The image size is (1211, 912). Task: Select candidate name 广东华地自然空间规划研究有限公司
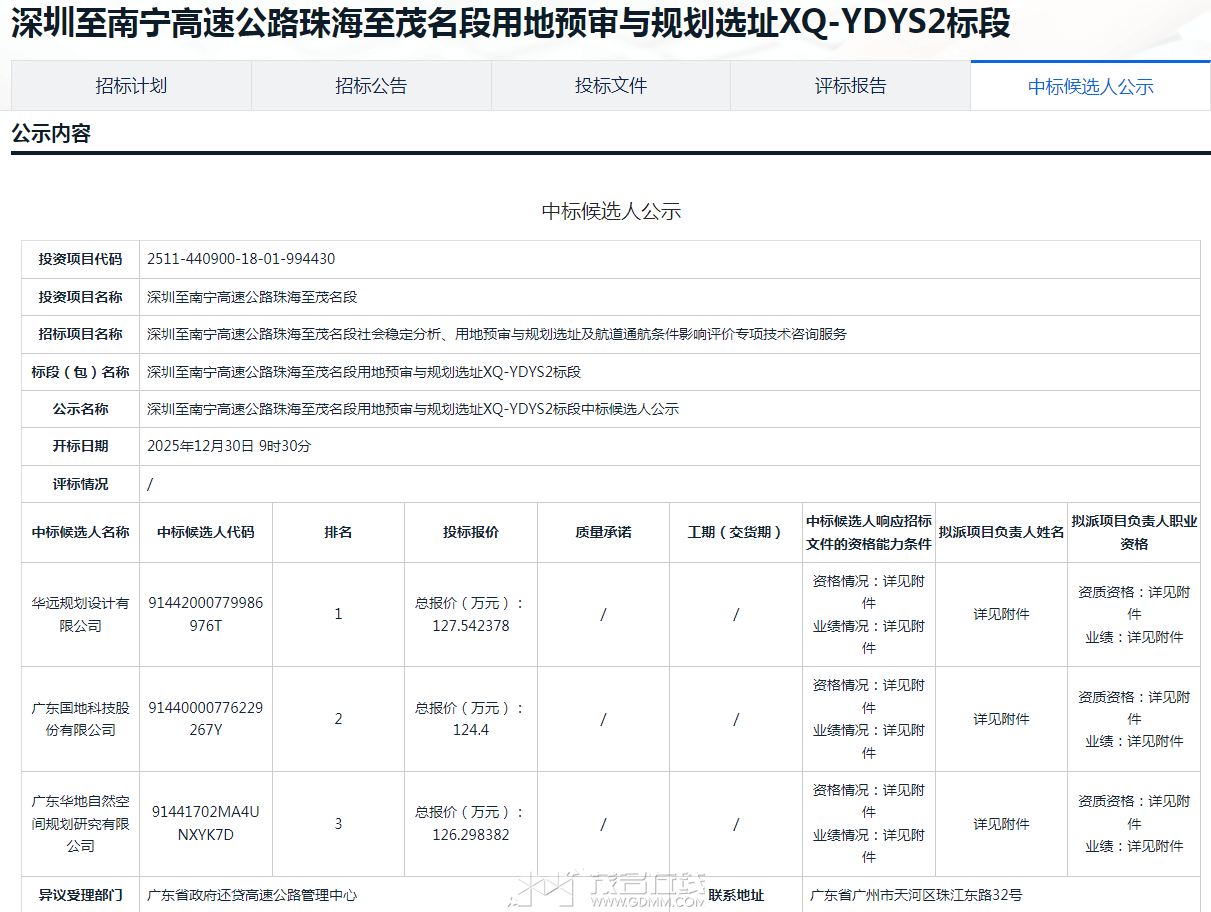(x=80, y=823)
